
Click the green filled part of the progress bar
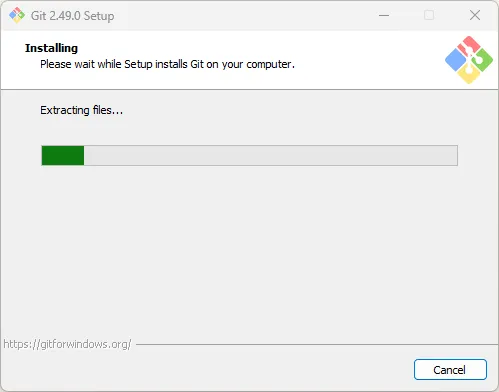point(63,155)
